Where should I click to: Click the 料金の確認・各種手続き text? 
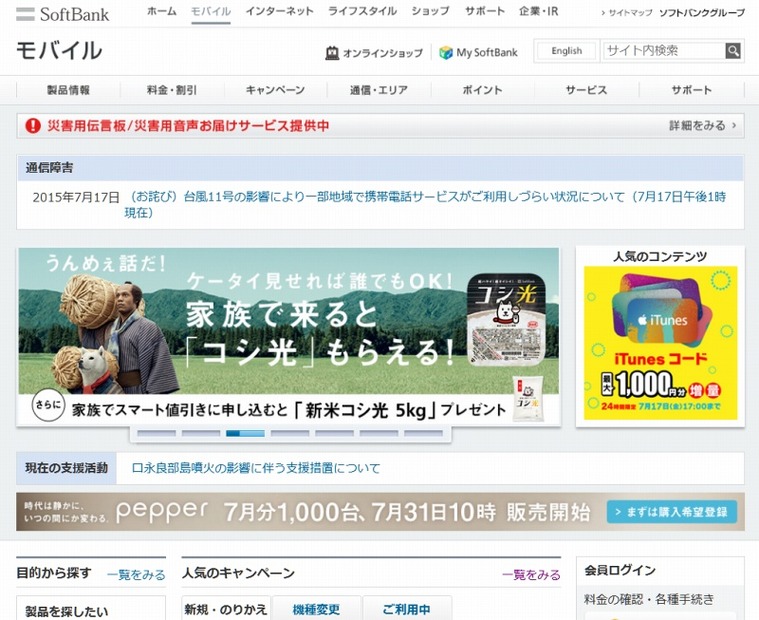pyautogui.click(x=649, y=599)
